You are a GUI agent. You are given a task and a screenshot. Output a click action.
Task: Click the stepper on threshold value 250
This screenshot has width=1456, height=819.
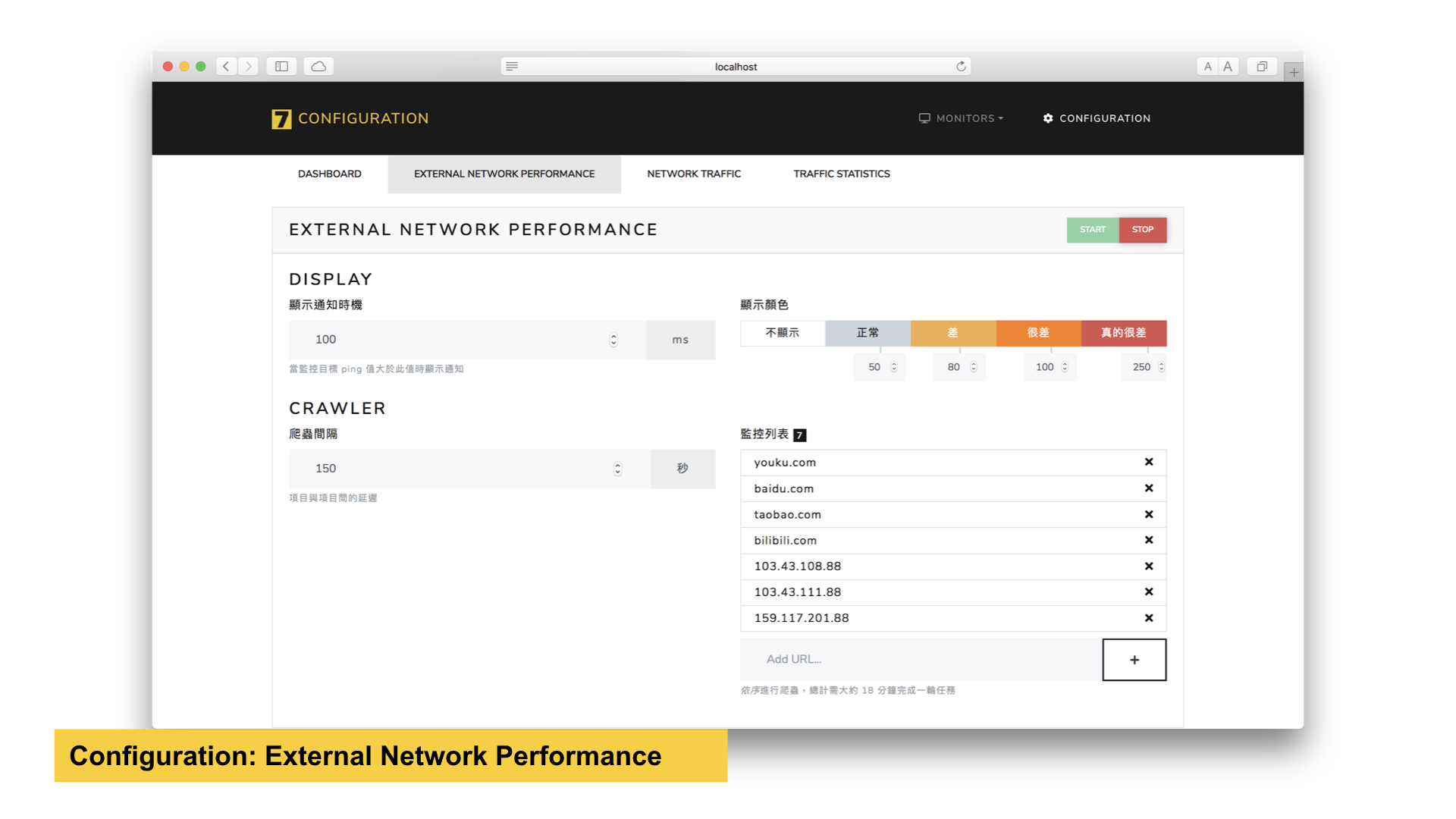click(1161, 367)
